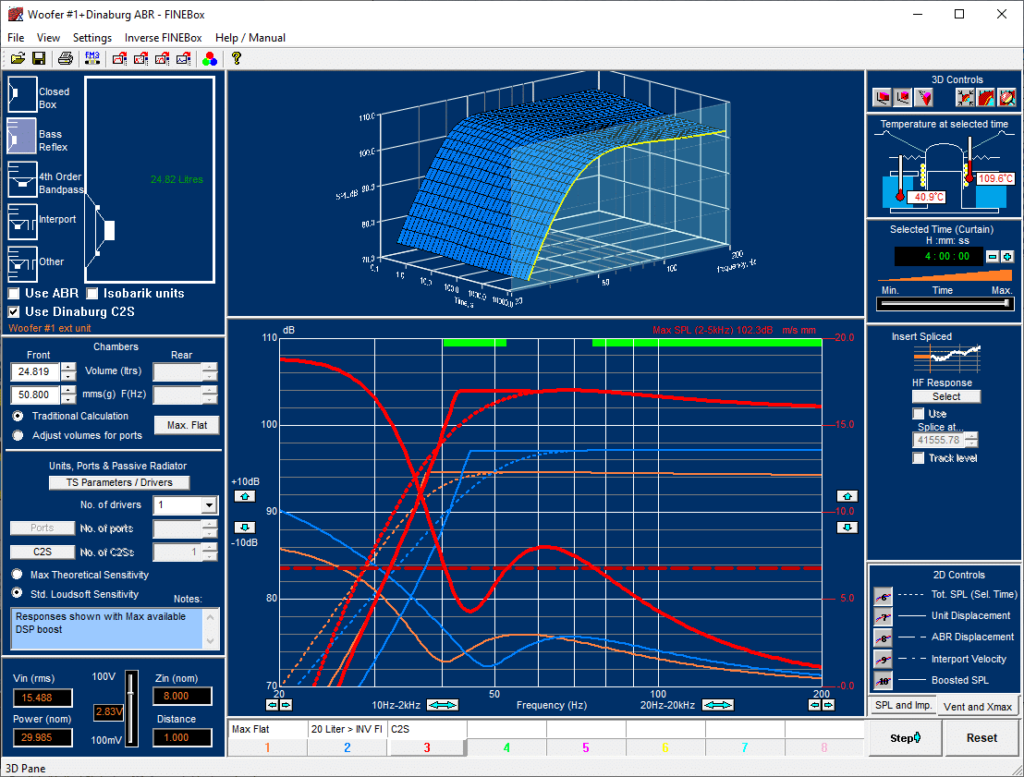
Task: Decrease F(Hz) value with its down arrow
Action: pyautogui.click(x=70, y=399)
